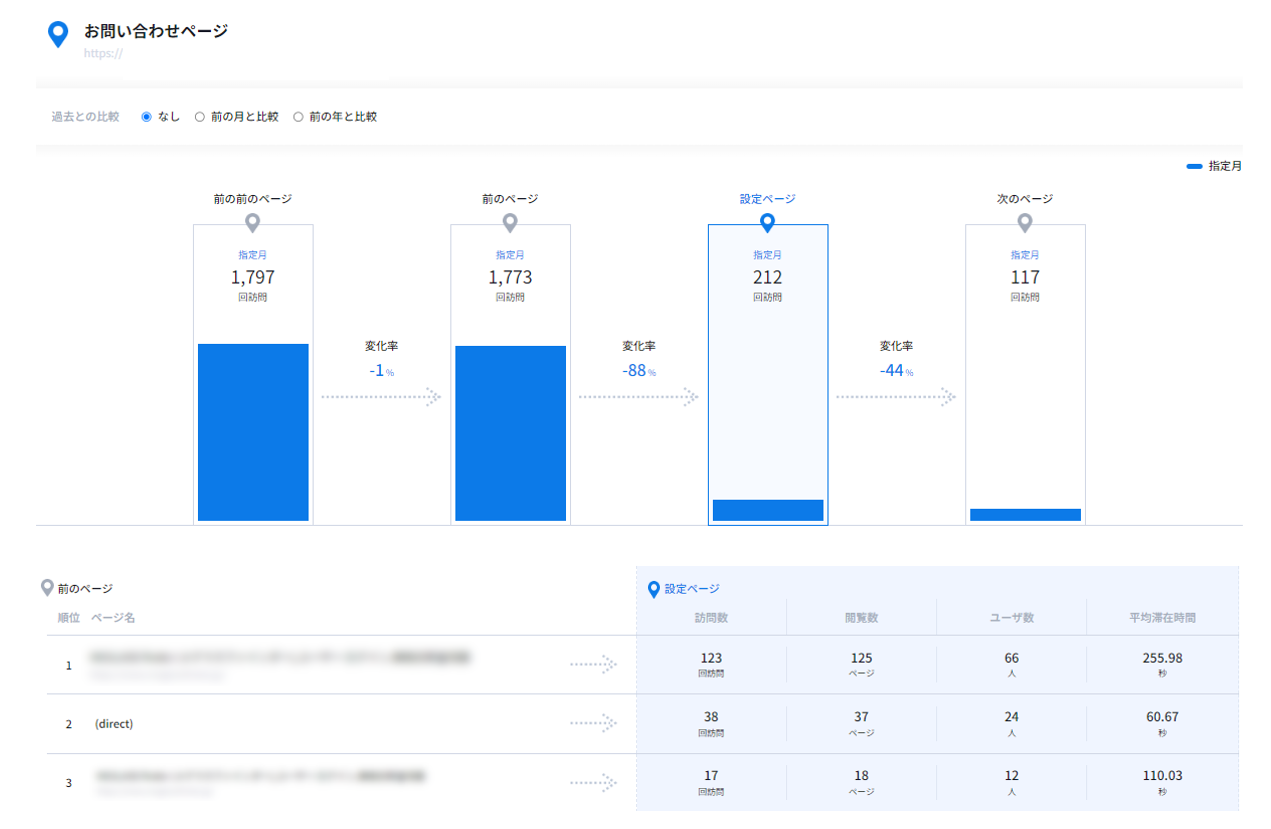Click the (direct) page name entry
The height and width of the screenshot is (829, 1271).
[x=114, y=723]
